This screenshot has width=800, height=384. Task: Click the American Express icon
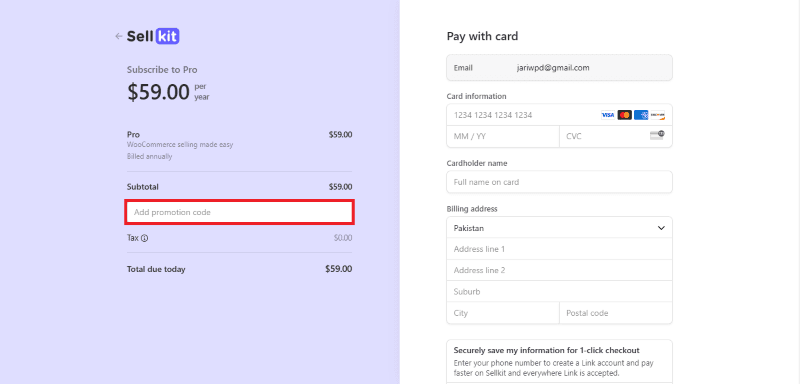click(x=641, y=115)
